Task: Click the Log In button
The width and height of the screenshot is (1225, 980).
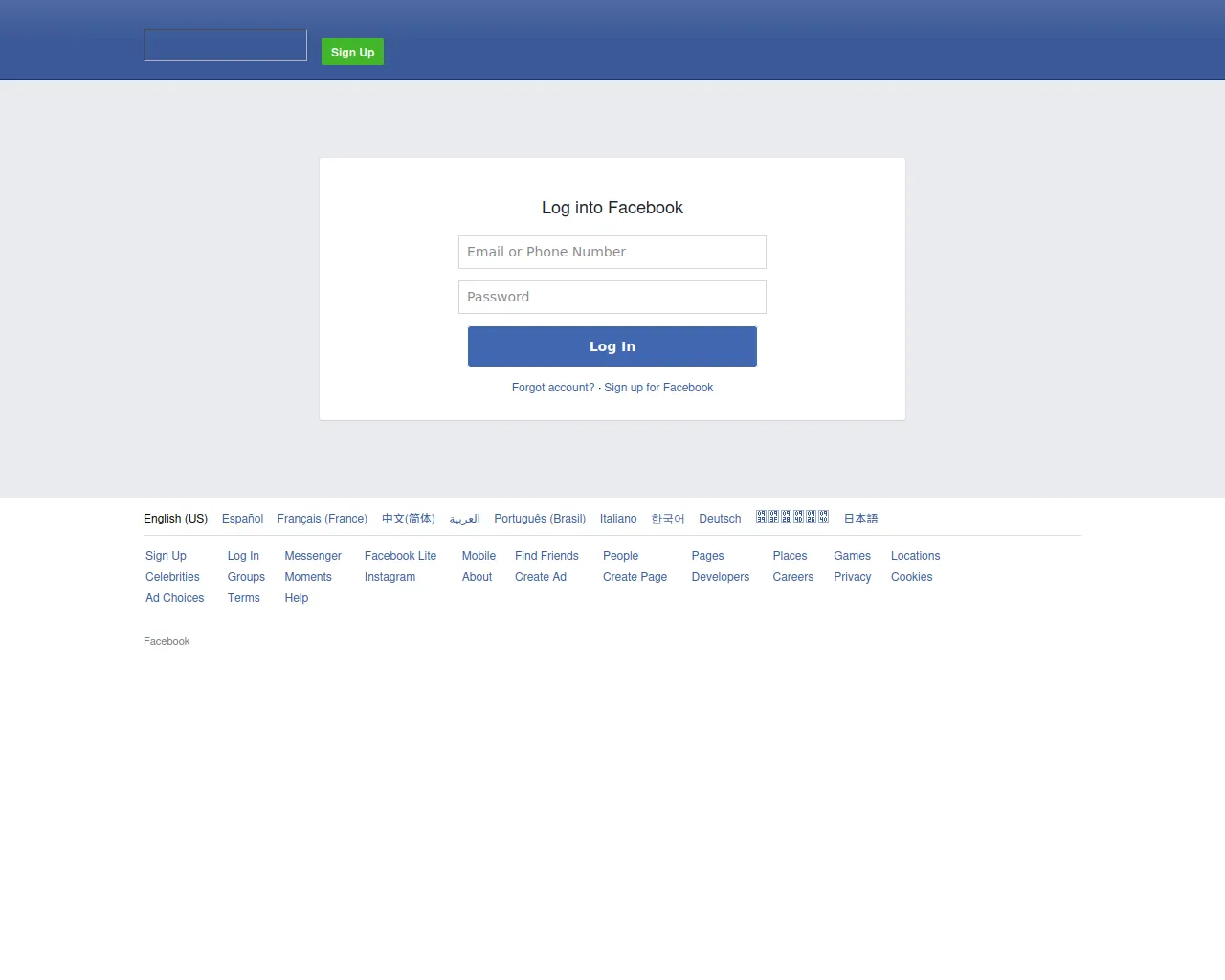Action: tap(612, 345)
